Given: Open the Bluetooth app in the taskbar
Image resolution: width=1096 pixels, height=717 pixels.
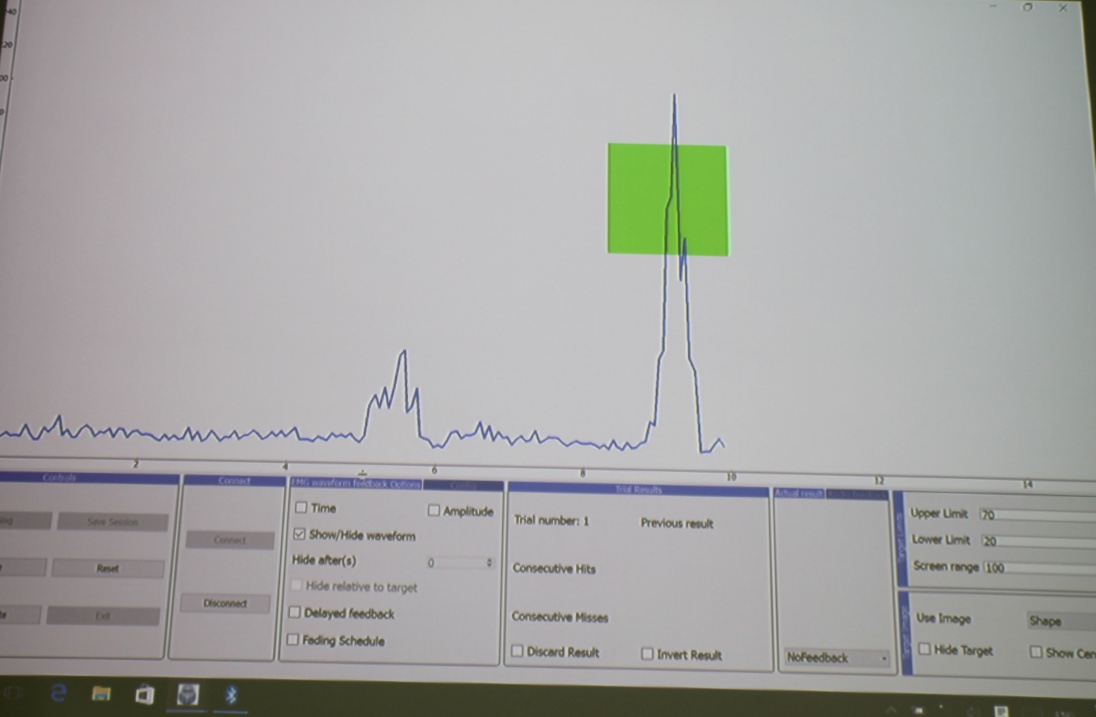Looking at the screenshot, I should tap(231, 694).
